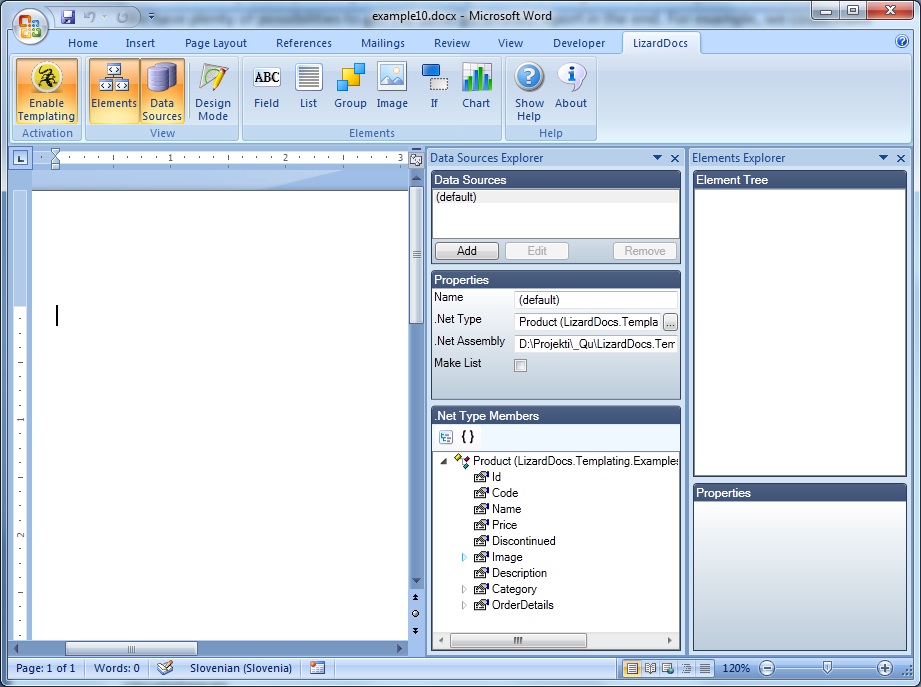Close the Data Sources Explorer pane

(675, 158)
